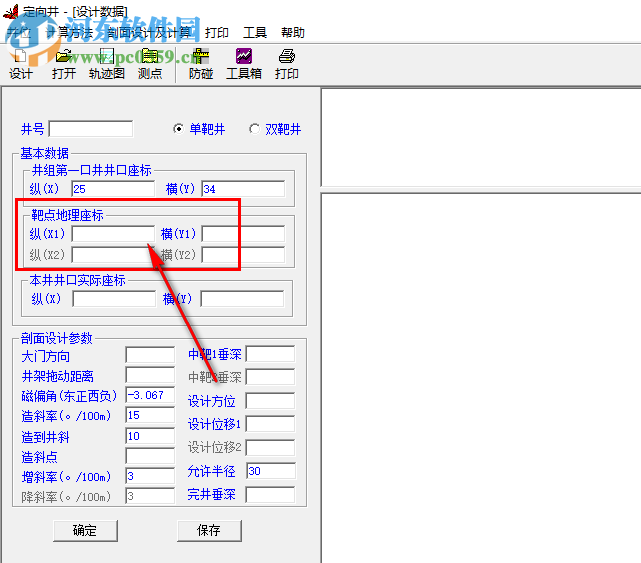641x563 pixels.
Task: Open the 计算方法 menu
Action: [69, 33]
